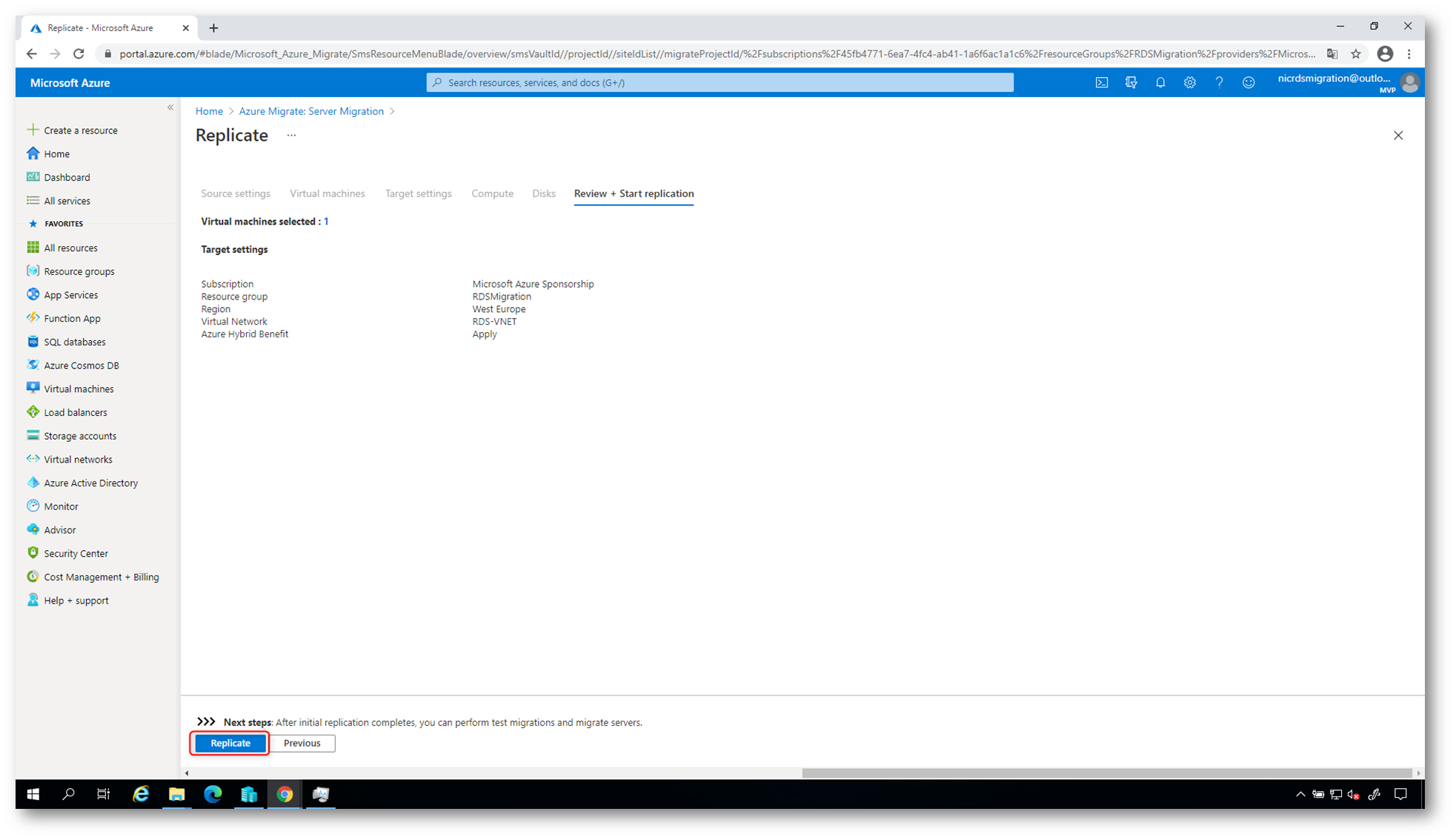The height and width of the screenshot is (840, 1456).
Task: Switch to the Target settings tab
Action: point(418,194)
